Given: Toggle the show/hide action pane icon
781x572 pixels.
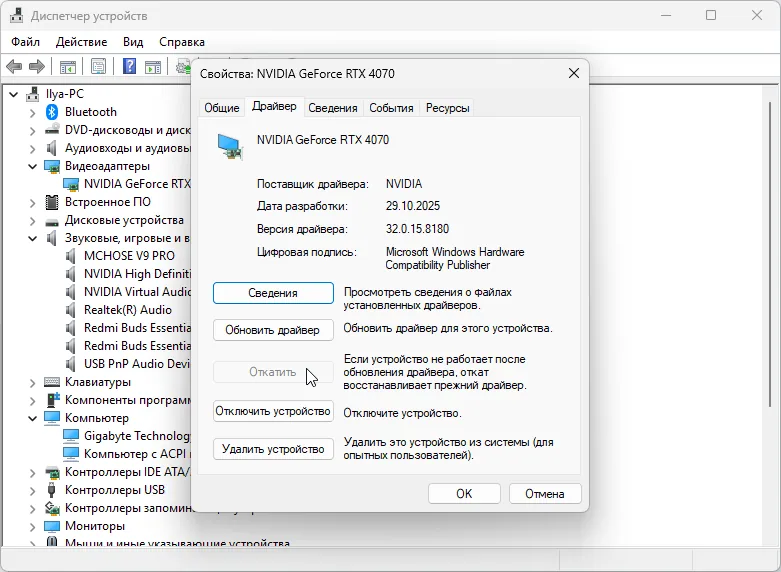Looking at the screenshot, I should (153, 66).
